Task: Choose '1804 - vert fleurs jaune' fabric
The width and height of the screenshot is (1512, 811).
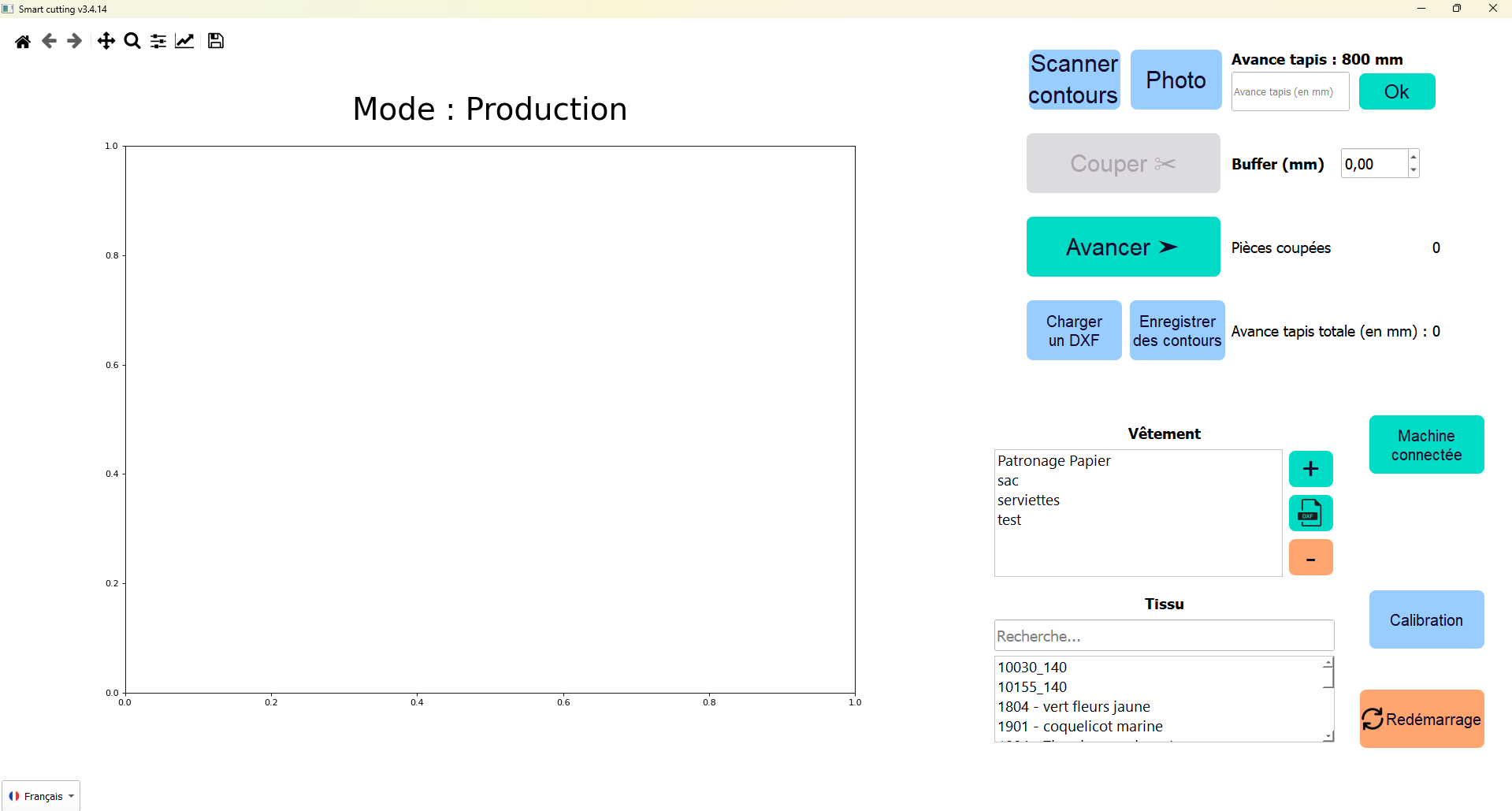Action: pyautogui.click(x=1073, y=707)
